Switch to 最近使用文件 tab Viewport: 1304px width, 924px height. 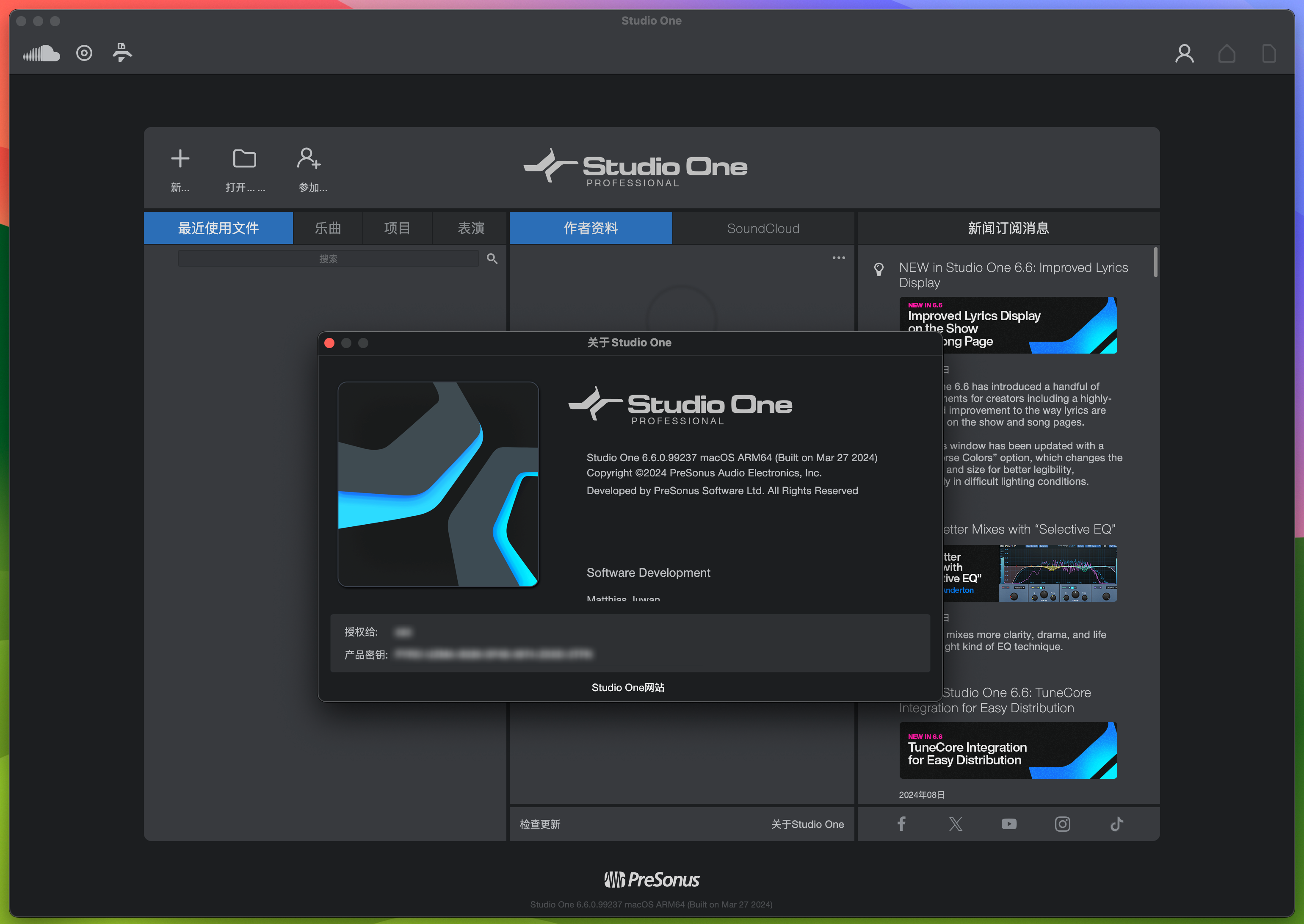click(x=218, y=228)
